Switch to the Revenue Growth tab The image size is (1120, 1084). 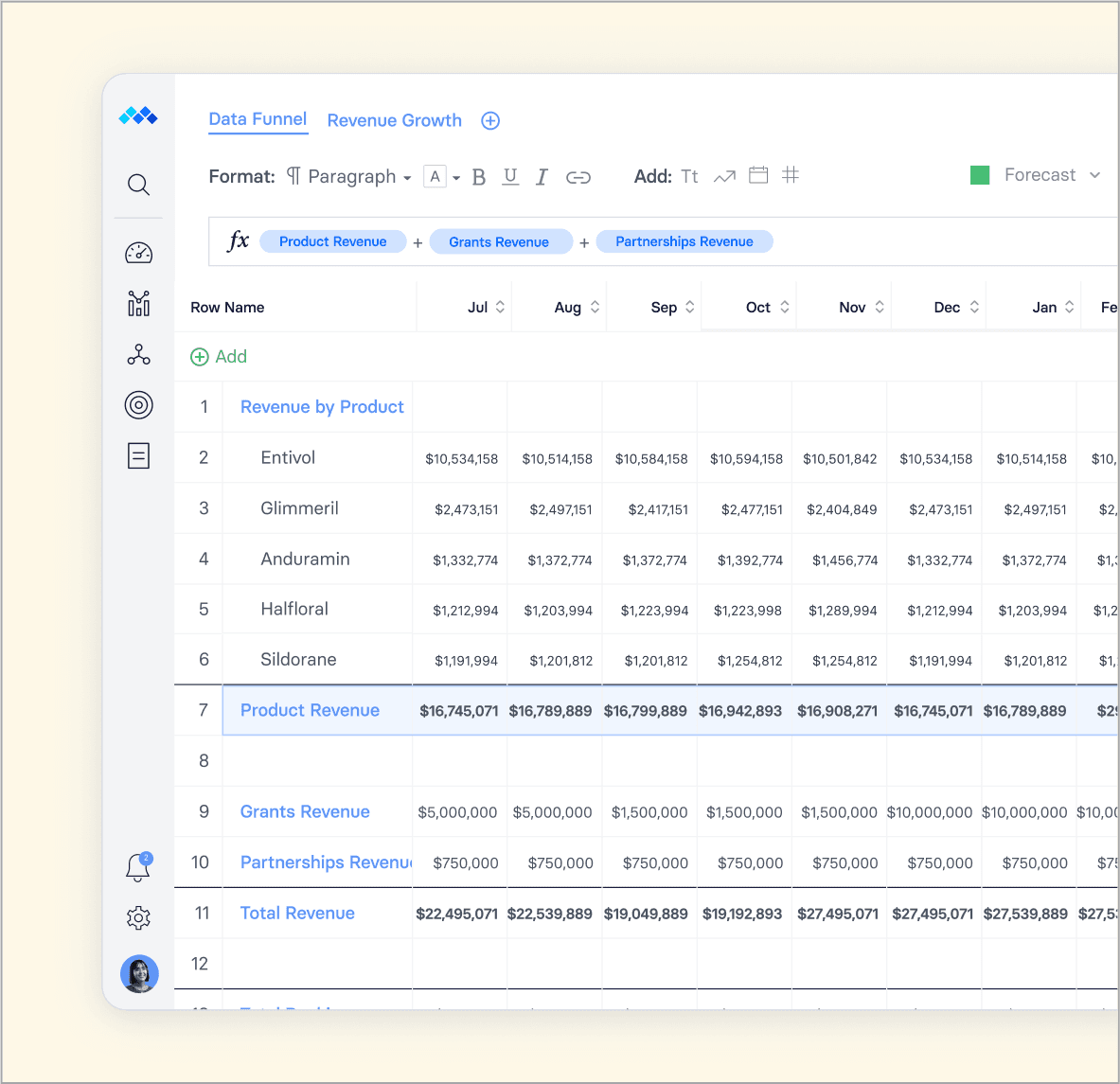[x=394, y=120]
